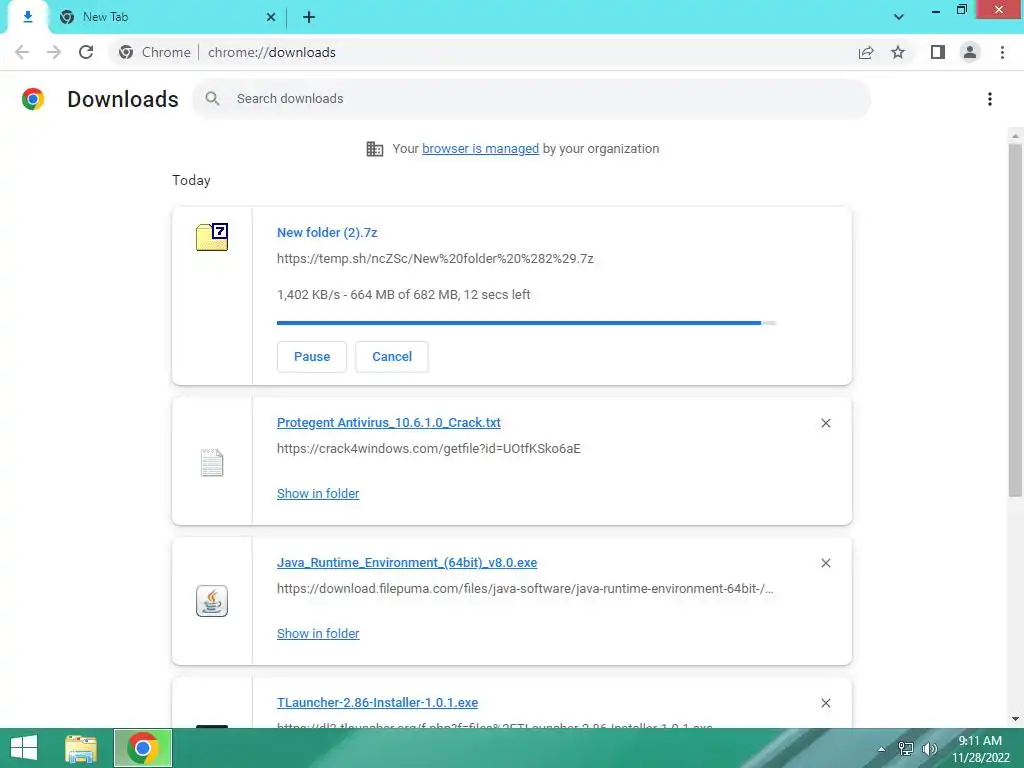Click the crack4windows.com source URL text
The height and width of the screenshot is (768, 1024).
point(428,449)
